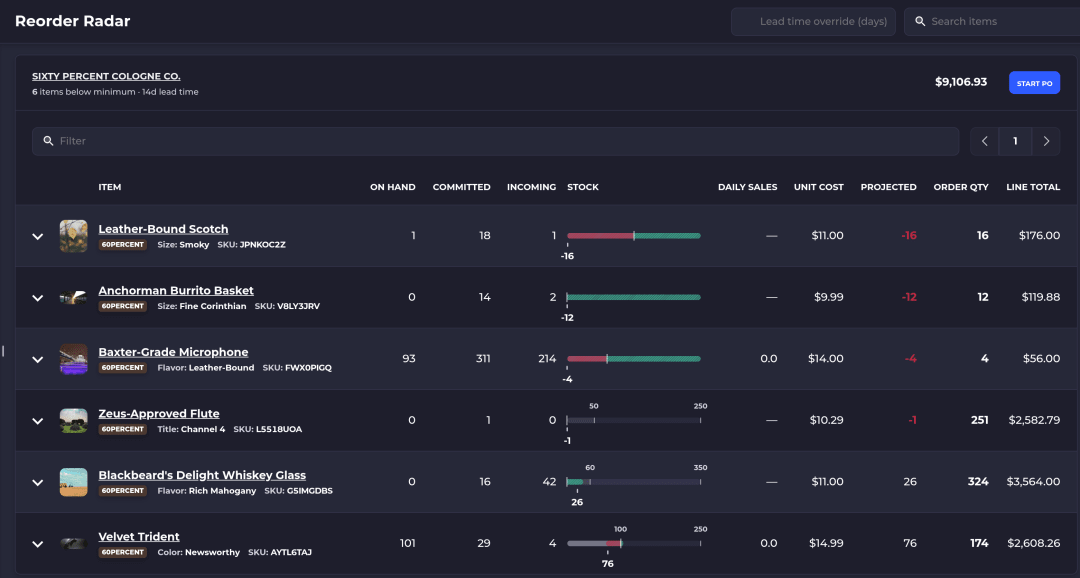Screen dimensions: 1080x578
Task: Click the On Hand column header
Action: (393, 187)
